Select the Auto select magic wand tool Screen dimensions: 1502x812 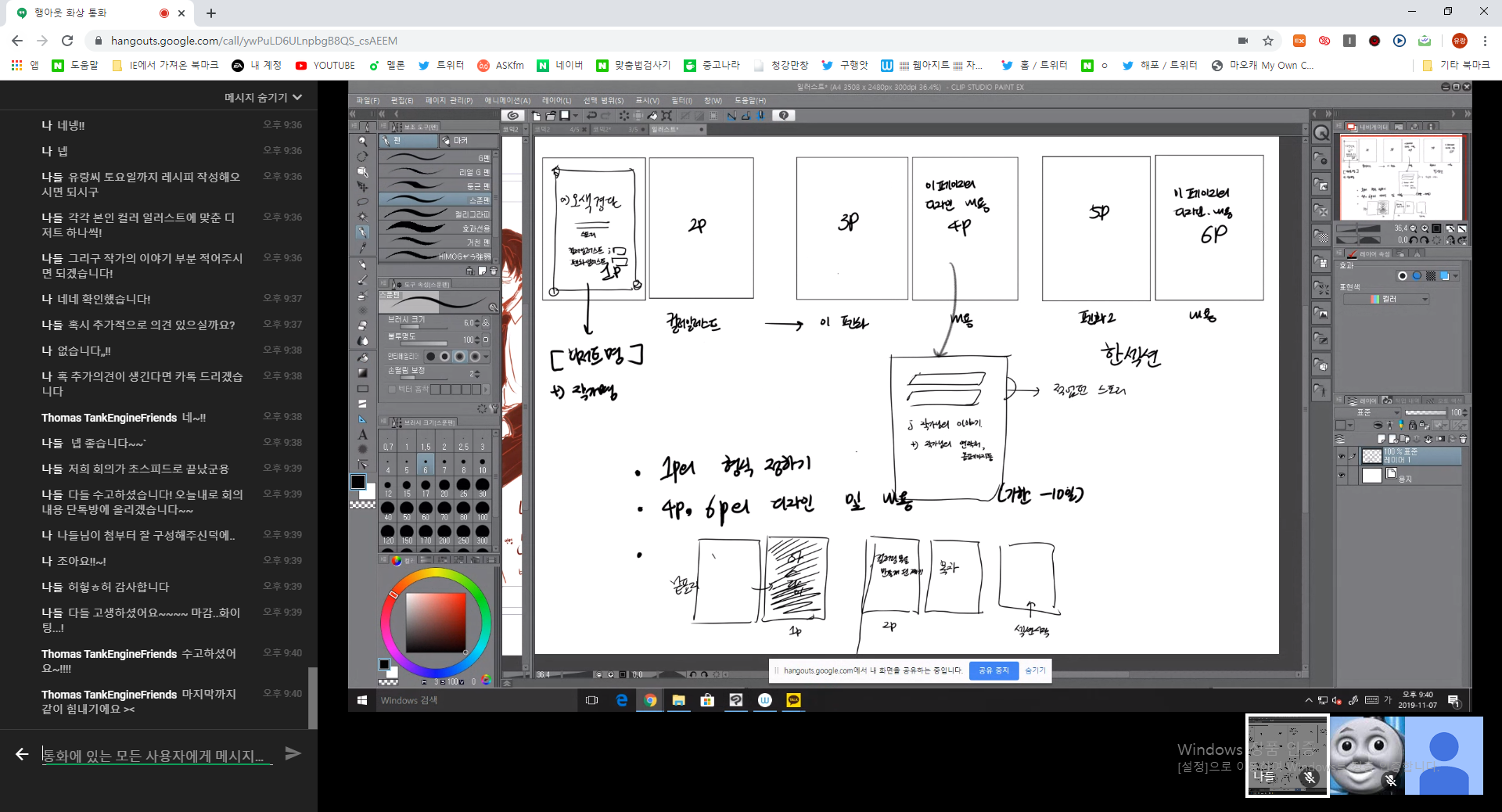pos(362,217)
